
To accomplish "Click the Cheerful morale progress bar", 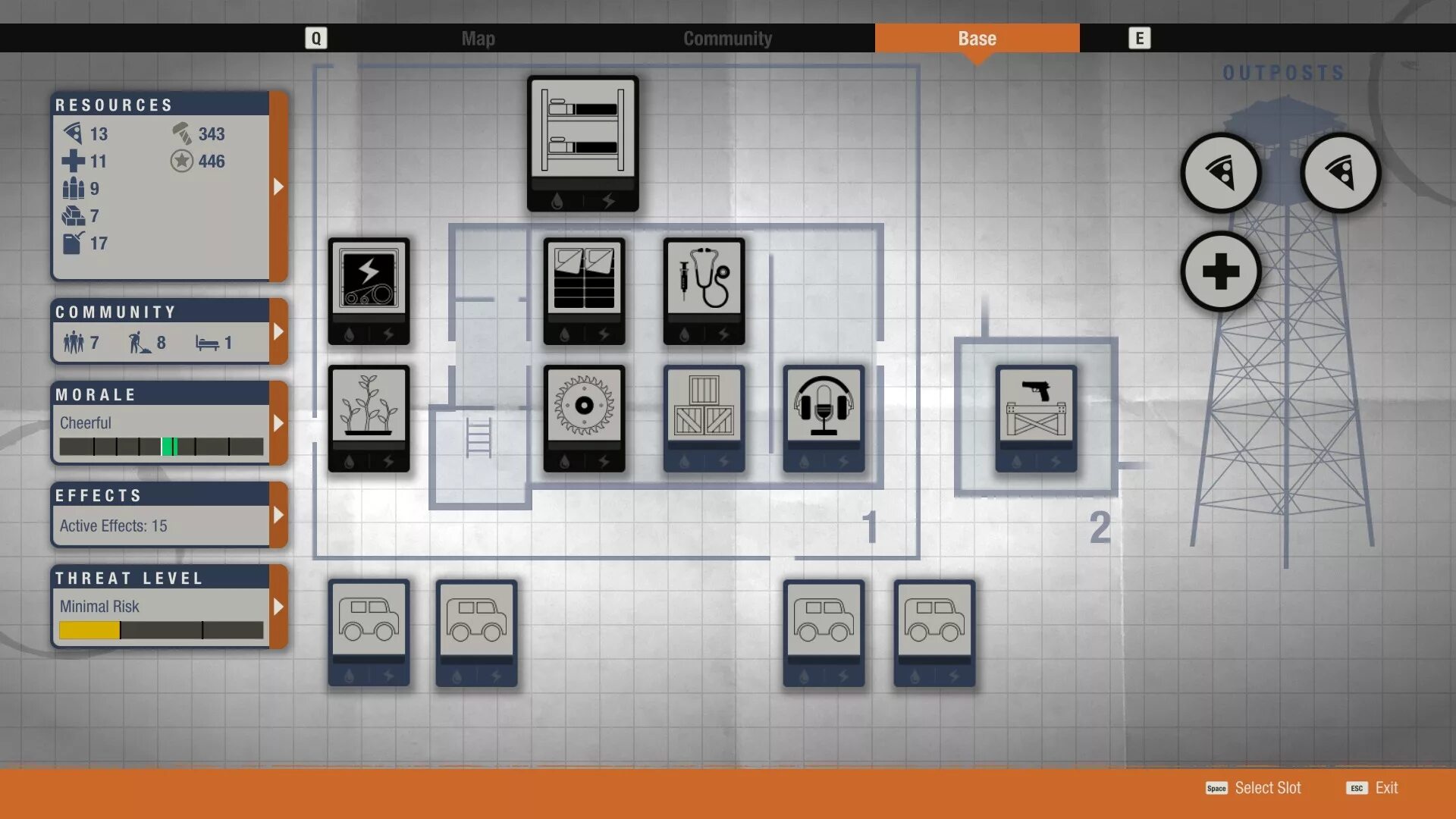I will 162,447.
